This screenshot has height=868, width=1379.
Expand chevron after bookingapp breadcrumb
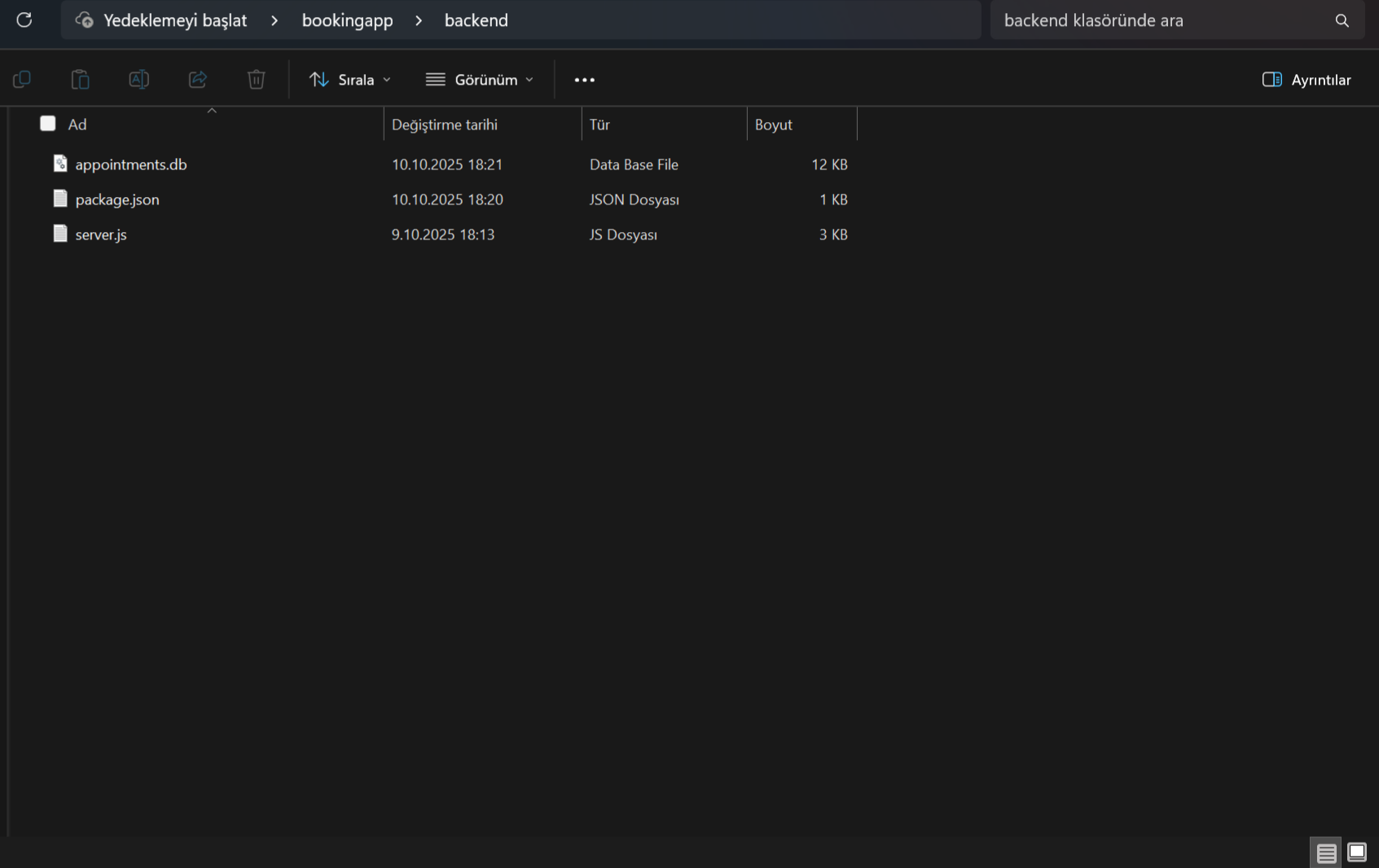pyautogui.click(x=419, y=20)
